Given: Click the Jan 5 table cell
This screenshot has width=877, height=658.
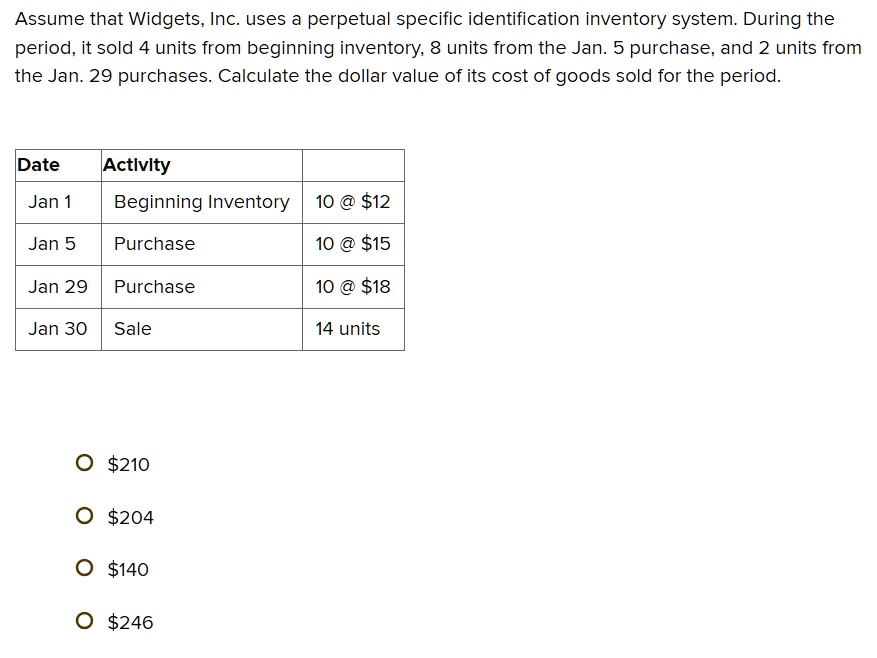Looking at the screenshot, I should (x=50, y=244).
